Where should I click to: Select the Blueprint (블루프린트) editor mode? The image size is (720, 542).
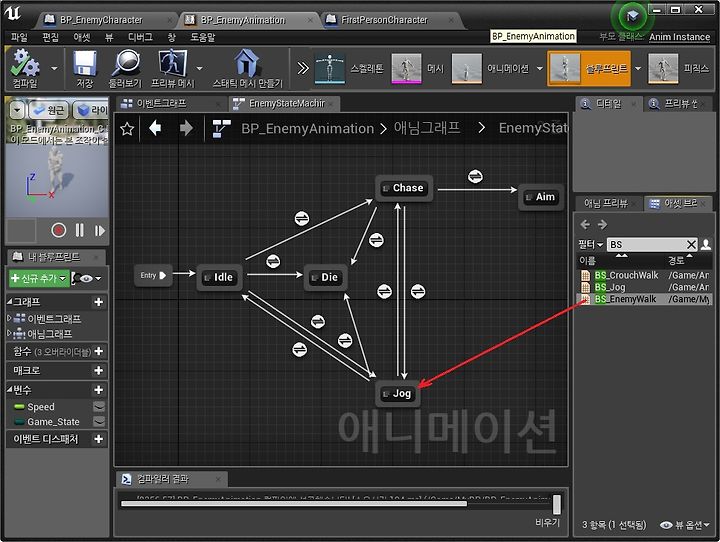[x=589, y=68]
